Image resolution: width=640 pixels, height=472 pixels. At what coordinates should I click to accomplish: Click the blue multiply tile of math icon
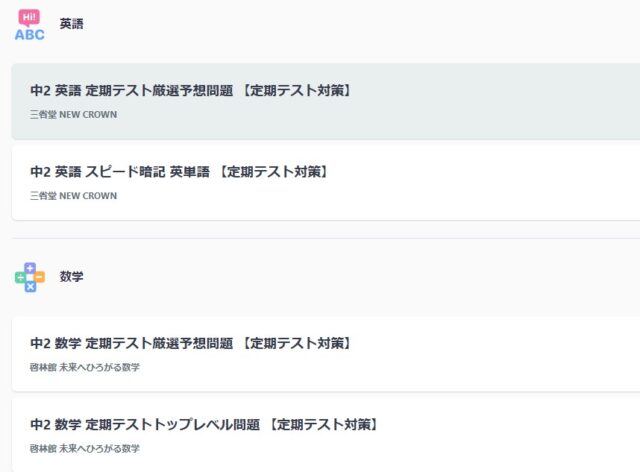tap(30, 286)
